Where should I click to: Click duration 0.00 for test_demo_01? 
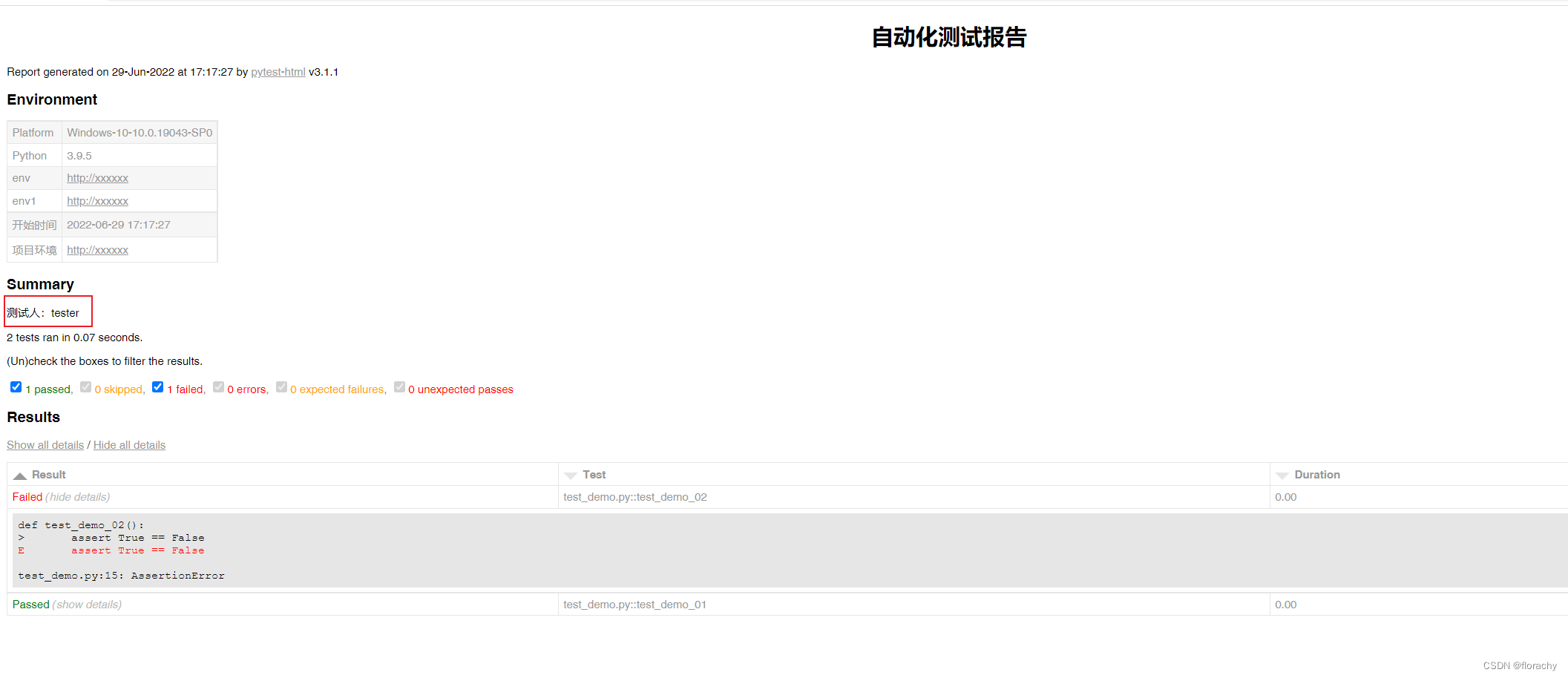pos(1286,605)
